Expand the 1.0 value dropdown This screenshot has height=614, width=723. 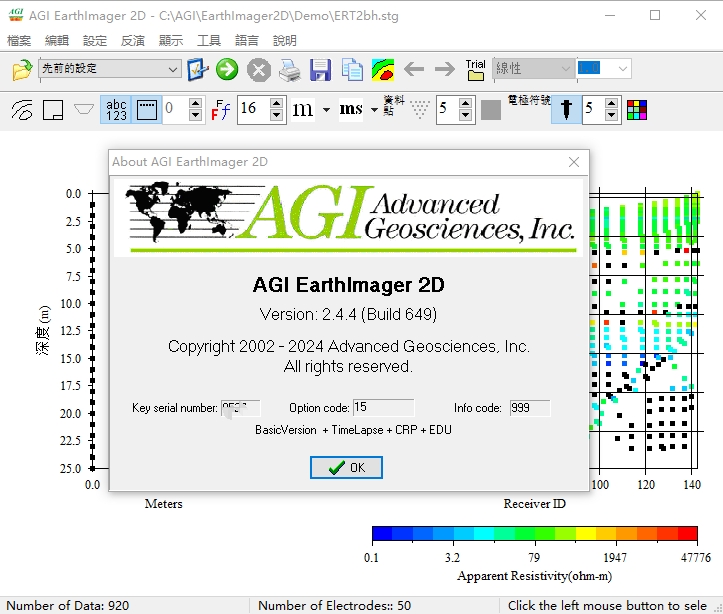click(x=622, y=69)
